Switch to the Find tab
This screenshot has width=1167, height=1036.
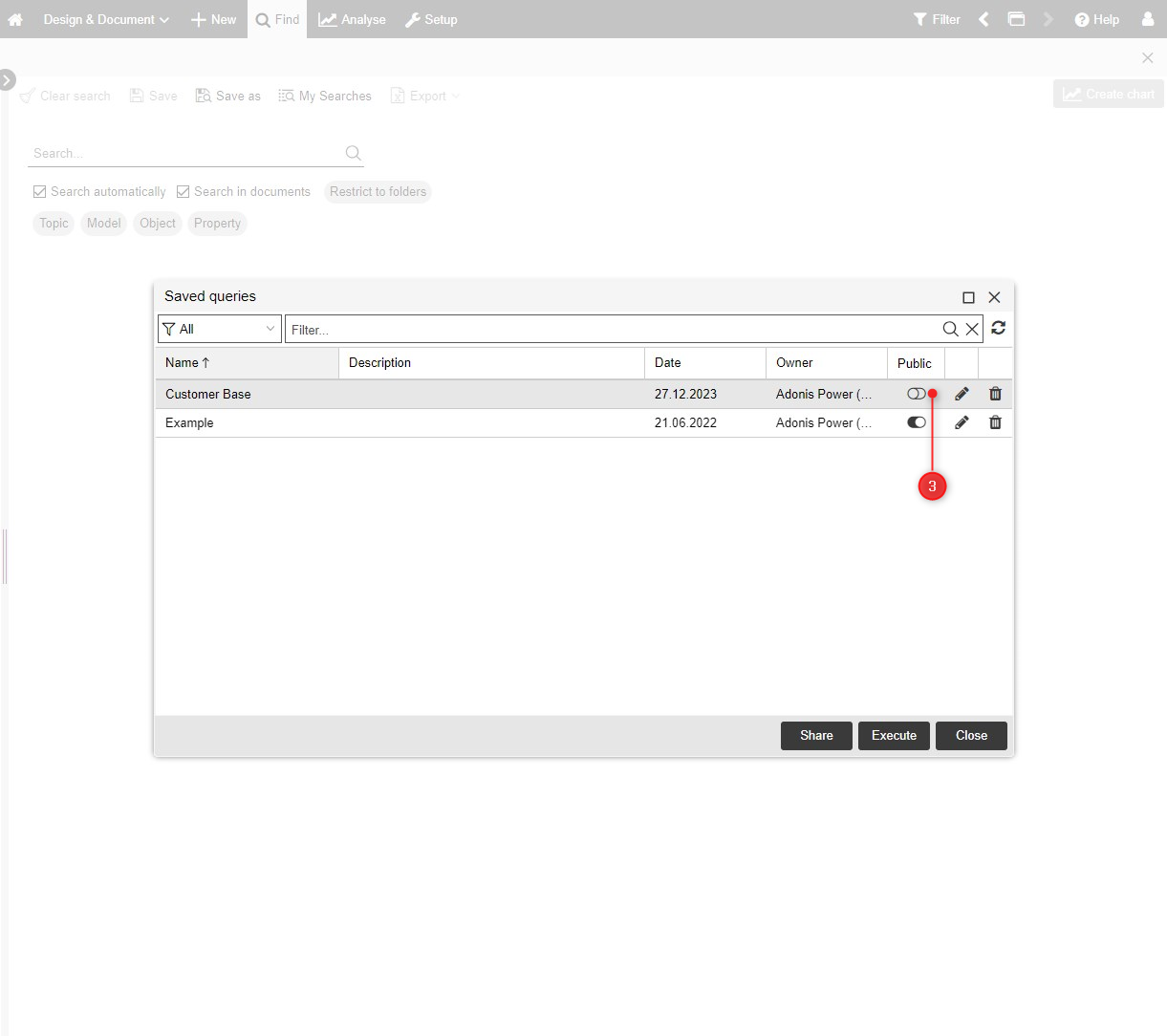click(277, 19)
